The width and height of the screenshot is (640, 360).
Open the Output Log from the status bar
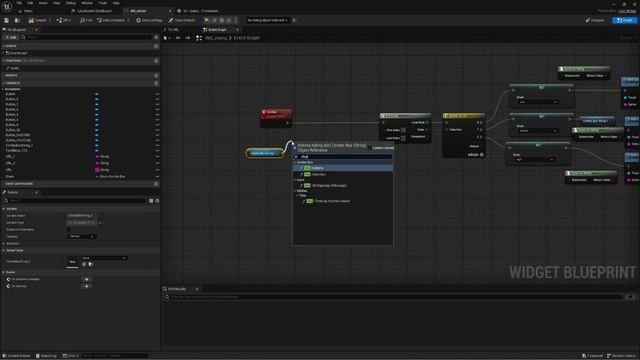46,356
